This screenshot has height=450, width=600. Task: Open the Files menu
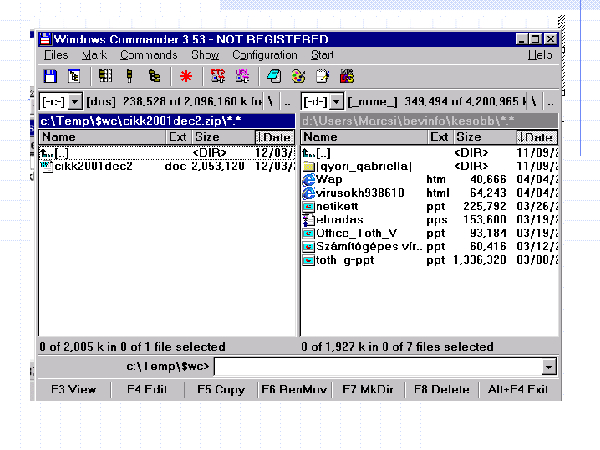point(56,55)
